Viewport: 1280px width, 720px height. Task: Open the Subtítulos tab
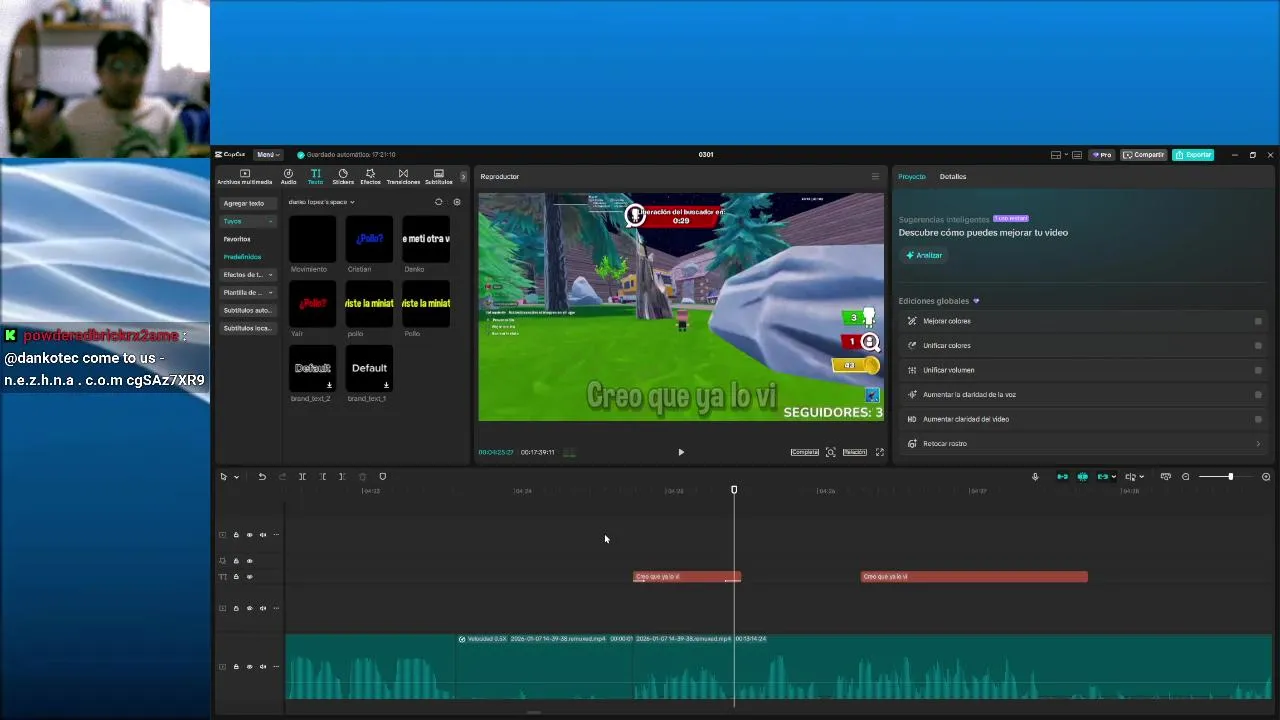coord(439,177)
